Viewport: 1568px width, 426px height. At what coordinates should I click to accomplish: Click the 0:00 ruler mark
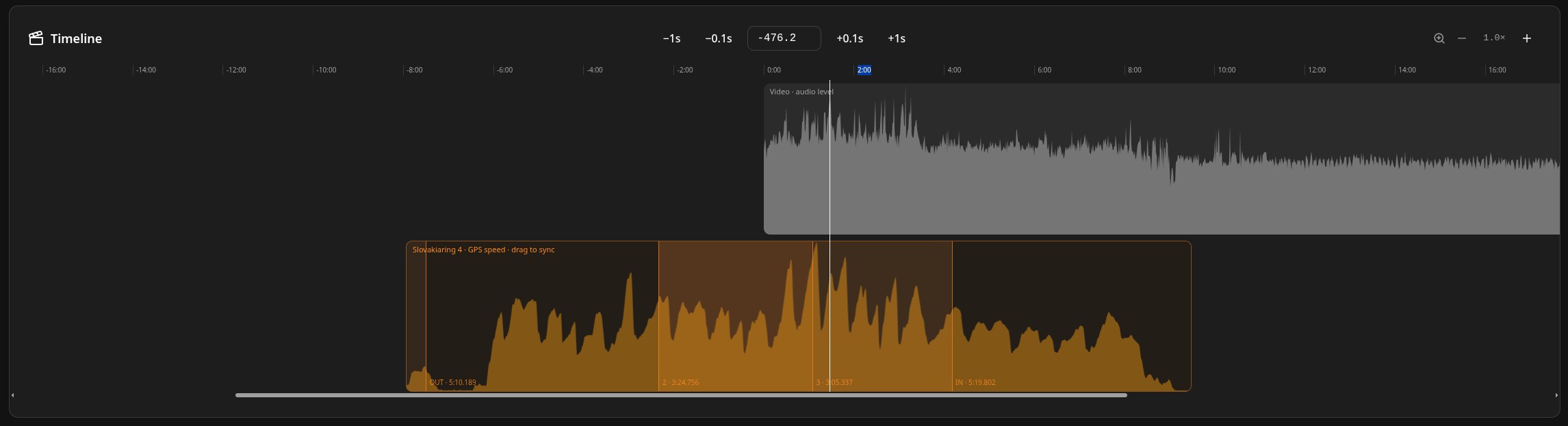(773, 70)
